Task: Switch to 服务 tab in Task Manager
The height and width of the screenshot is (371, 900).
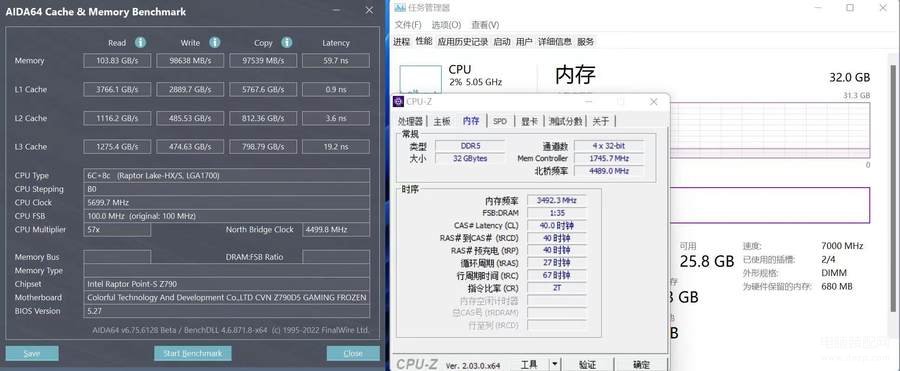Action: 585,41
